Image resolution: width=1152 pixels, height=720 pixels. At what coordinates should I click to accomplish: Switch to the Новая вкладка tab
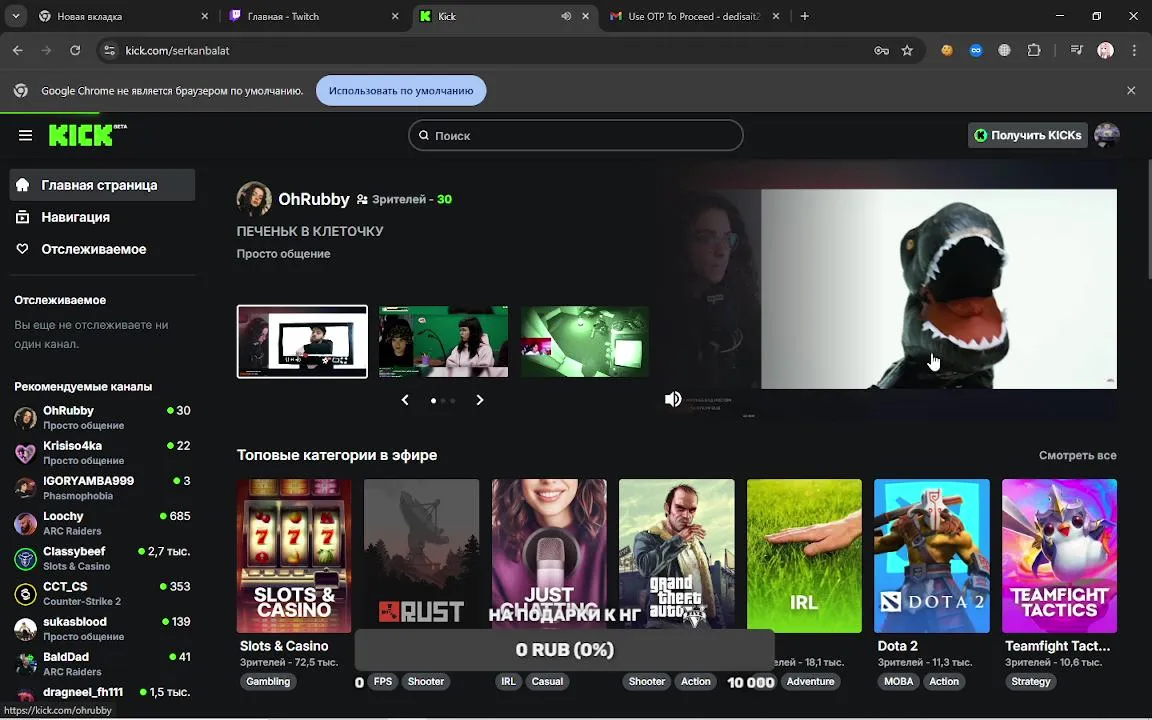(123, 16)
